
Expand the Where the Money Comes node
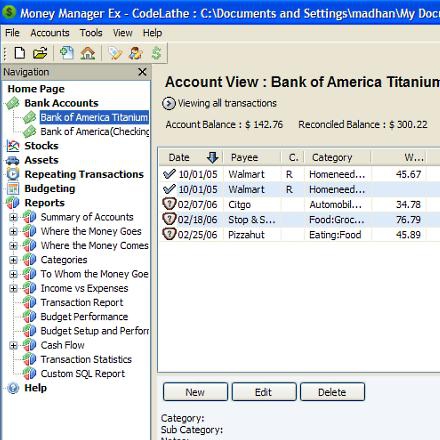click(13, 246)
